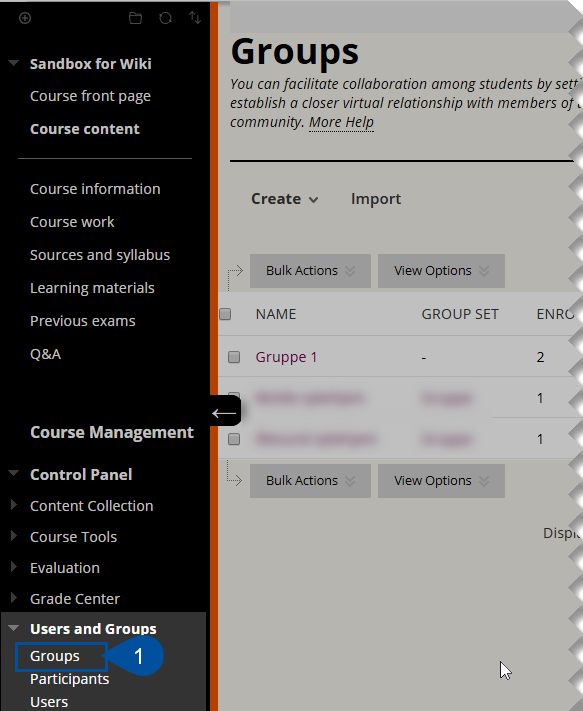Open Previous exams

point(83,321)
